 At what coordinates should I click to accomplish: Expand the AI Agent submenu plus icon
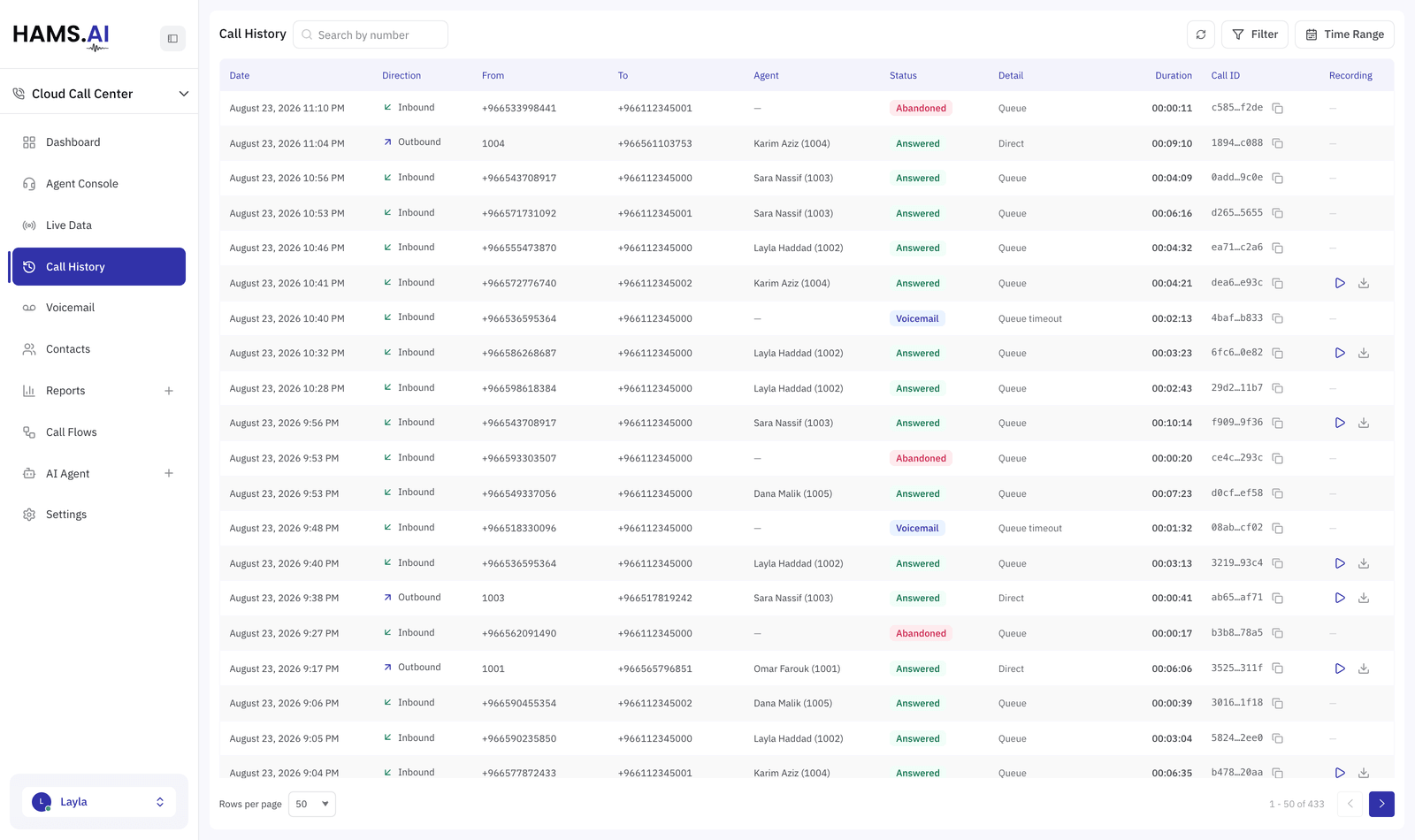pos(169,473)
